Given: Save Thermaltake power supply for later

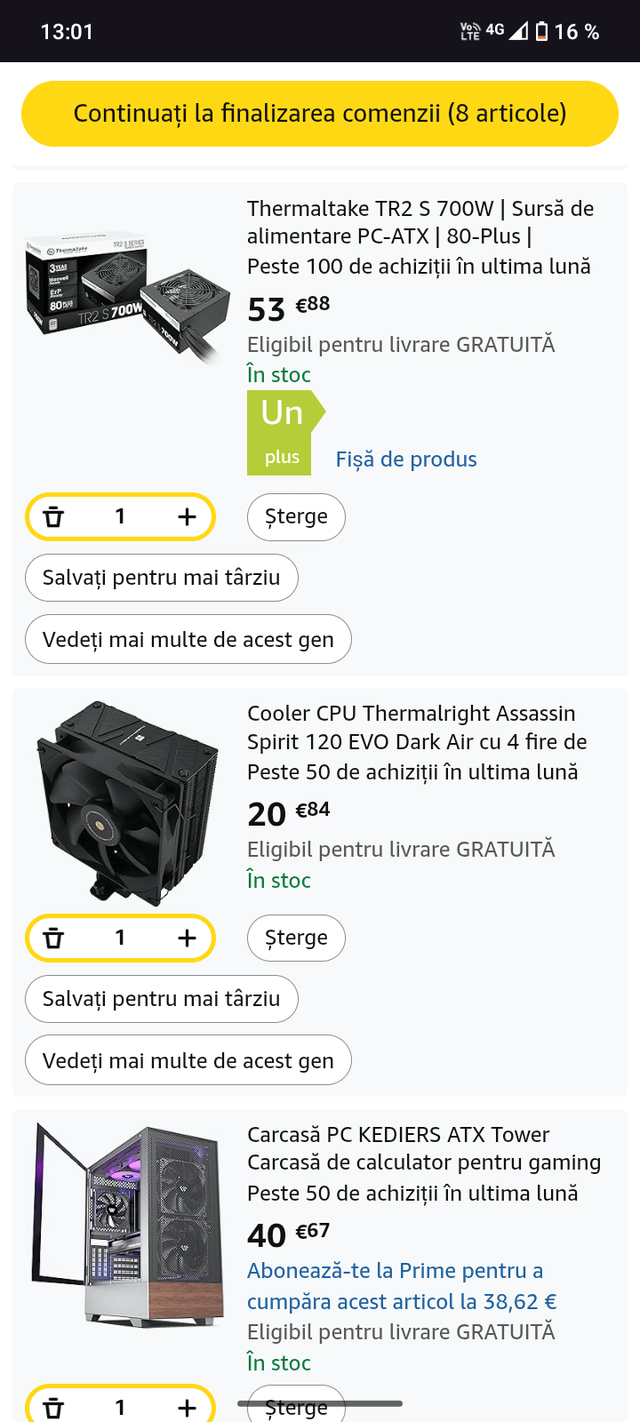Looking at the screenshot, I should (161, 578).
